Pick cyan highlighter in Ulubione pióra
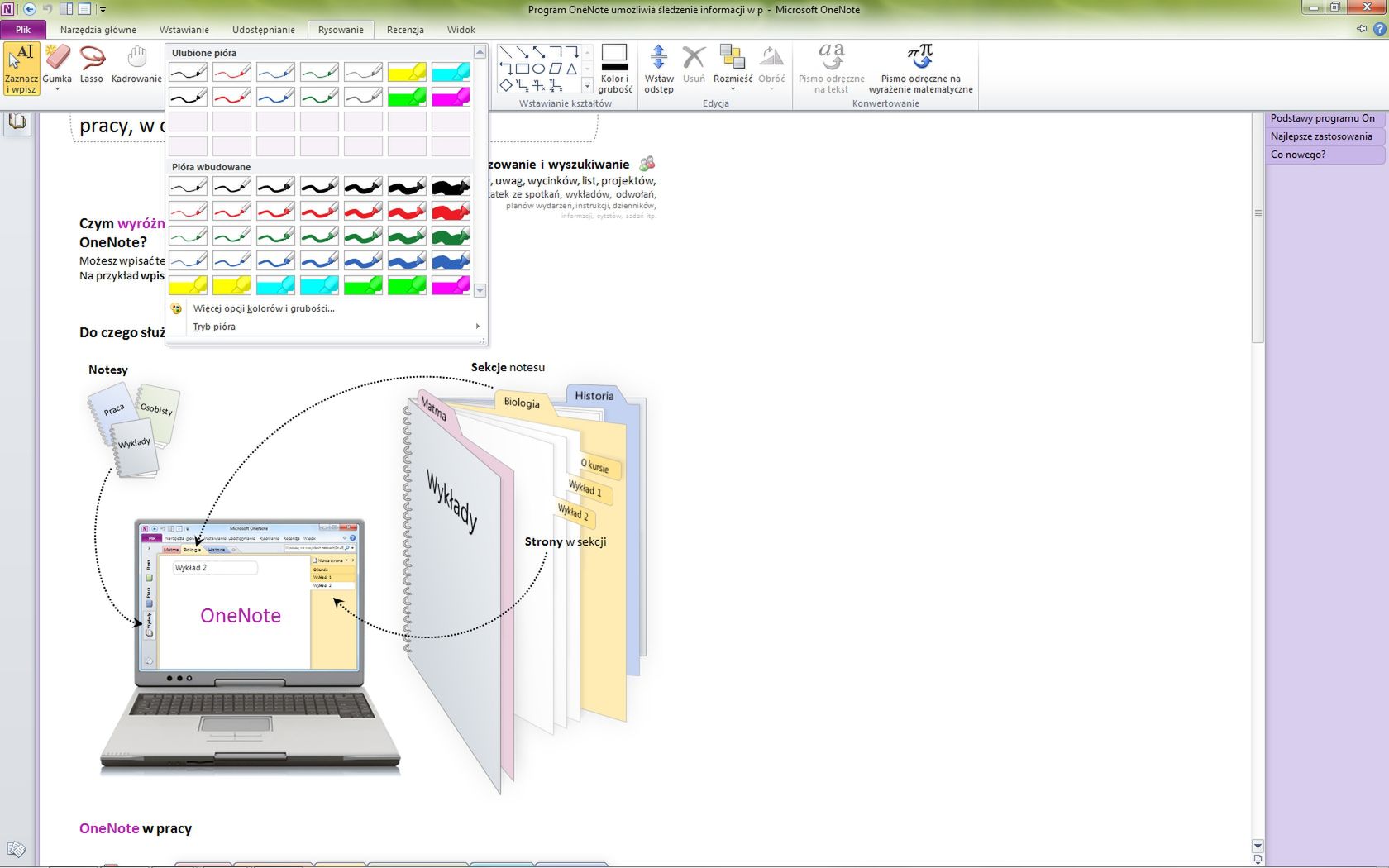 click(x=451, y=73)
